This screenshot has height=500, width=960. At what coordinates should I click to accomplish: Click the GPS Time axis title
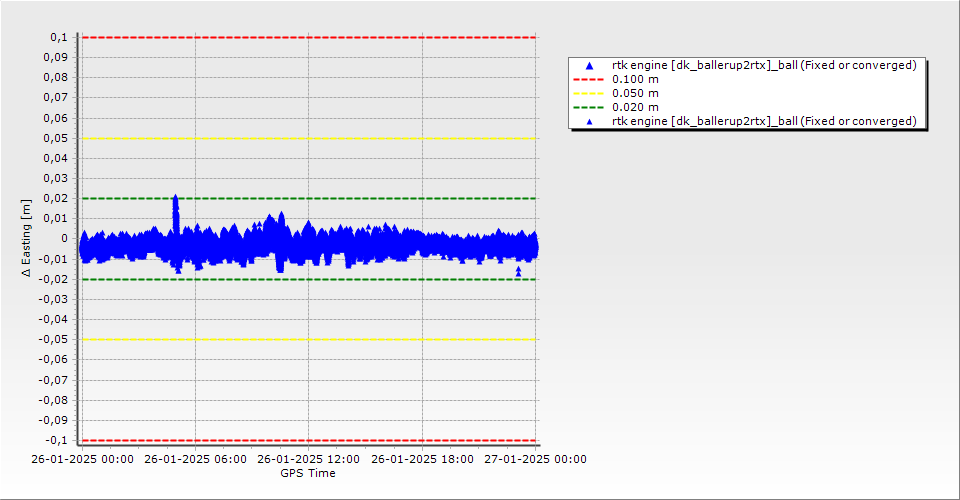(x=308, y=473)
